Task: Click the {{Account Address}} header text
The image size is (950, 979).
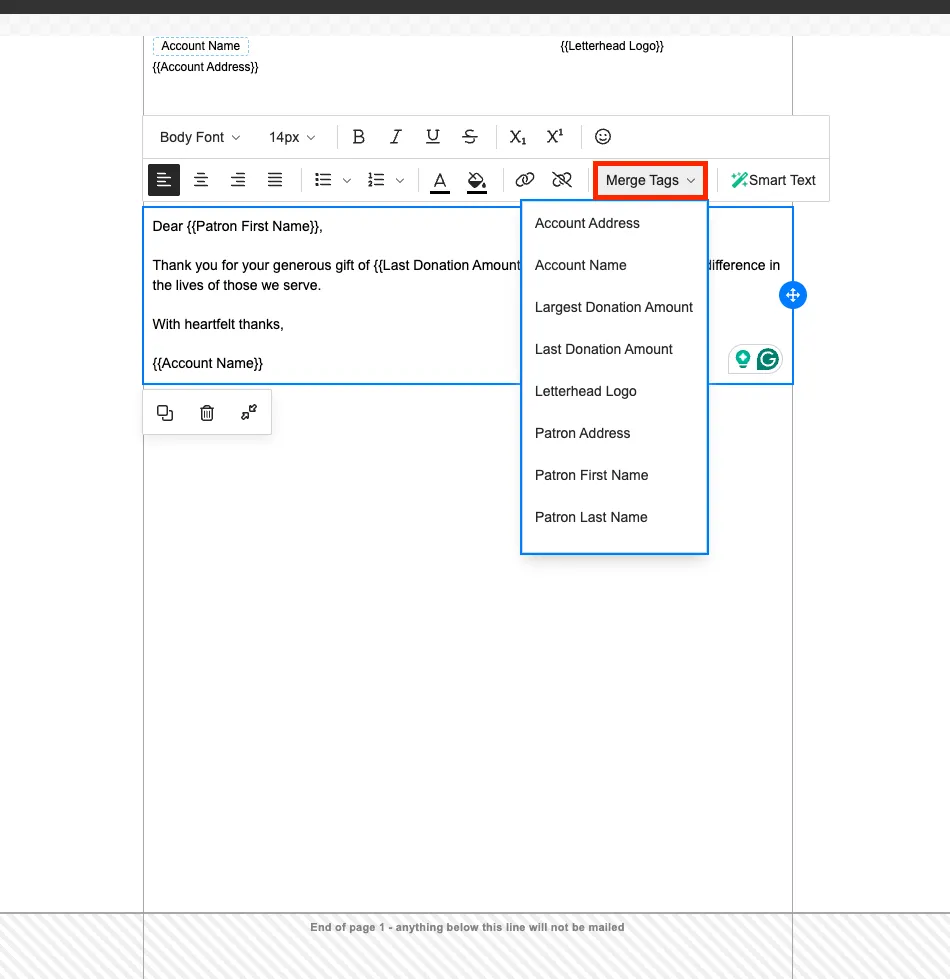Action: (x=205, y=67)
